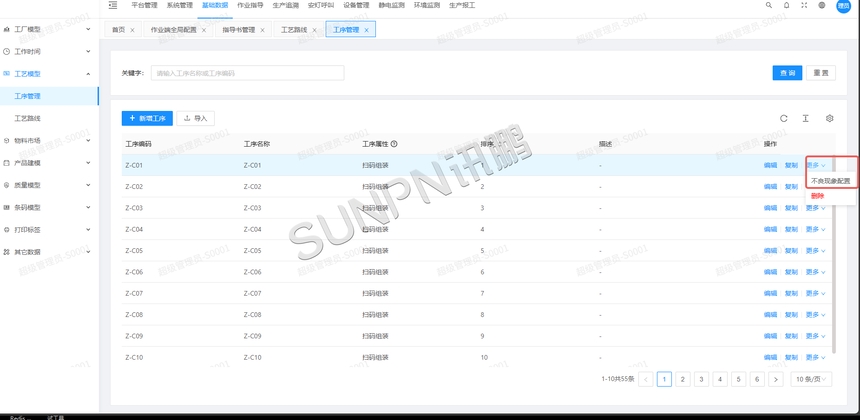The width and height of the screenshot is (860, 420).
Task: Switch to 作业指导 top menu
Action: 250,5
